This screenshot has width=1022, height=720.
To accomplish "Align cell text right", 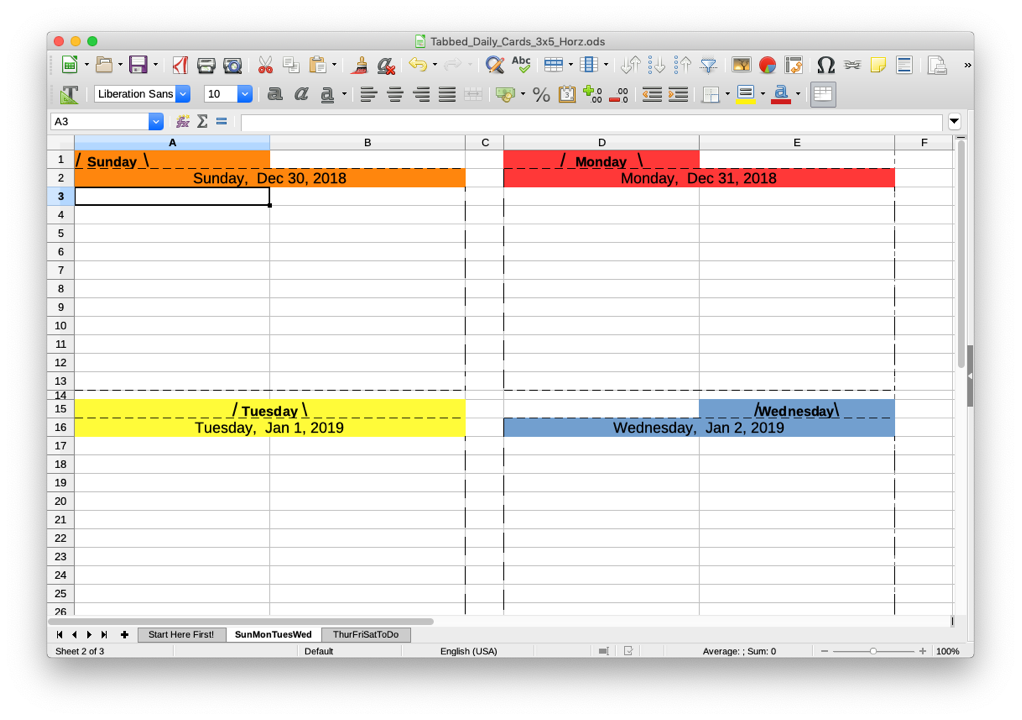I will pos(420,94).
